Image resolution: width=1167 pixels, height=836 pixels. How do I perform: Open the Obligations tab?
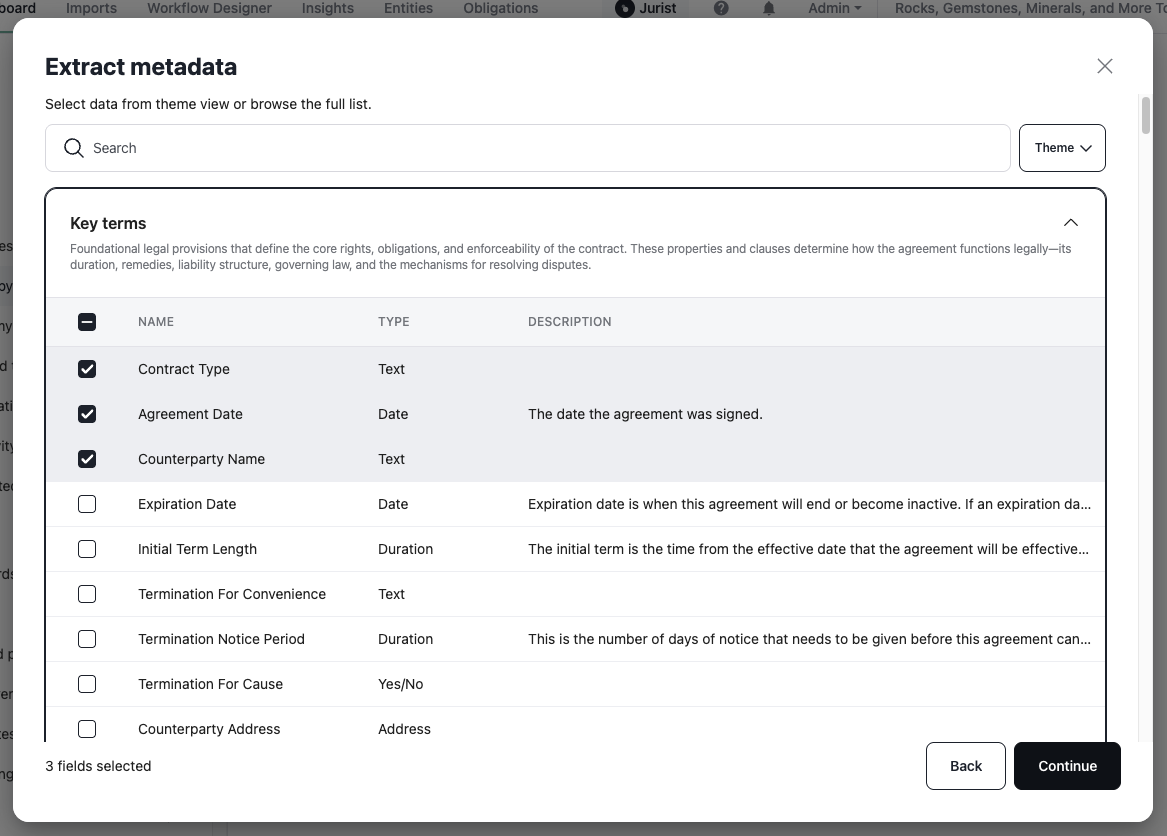(x=500, y=8)
